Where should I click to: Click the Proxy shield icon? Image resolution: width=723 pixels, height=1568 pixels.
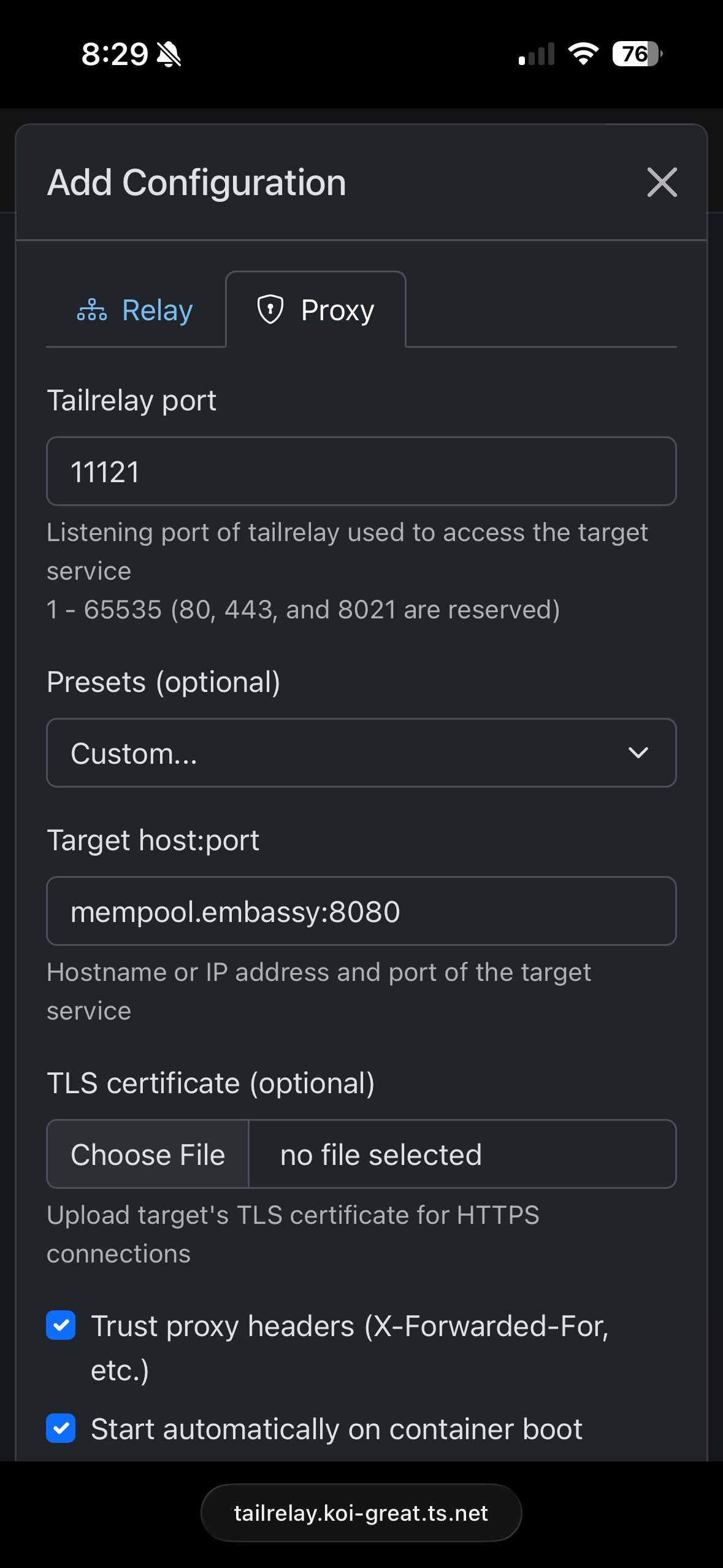(x=270, y=309)
